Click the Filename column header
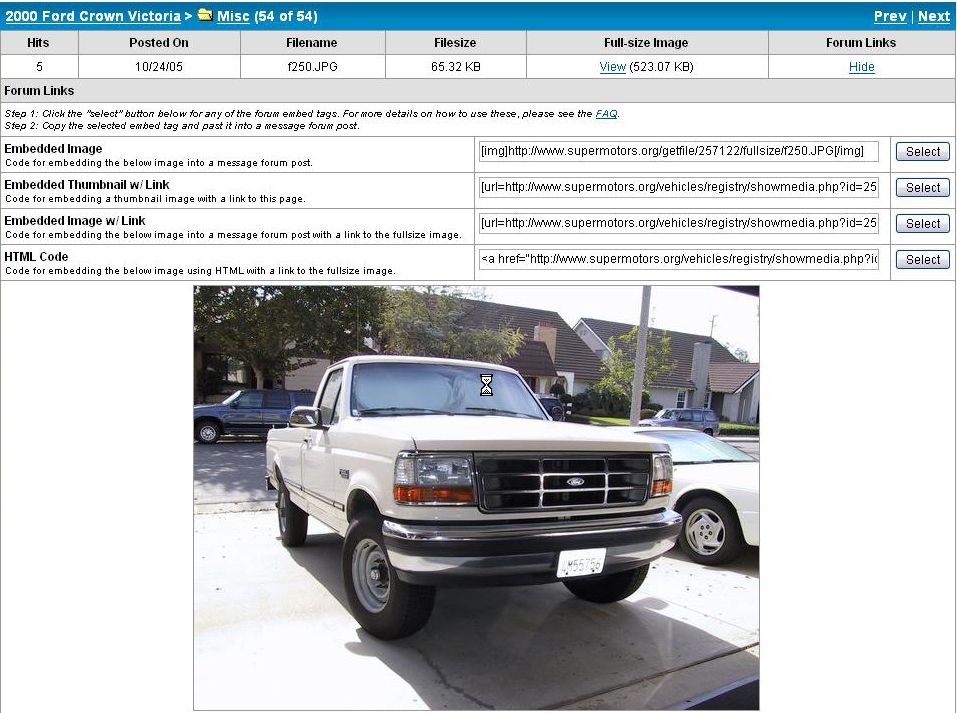The width and height of the screenshot is (957, 713). point(312,43)
